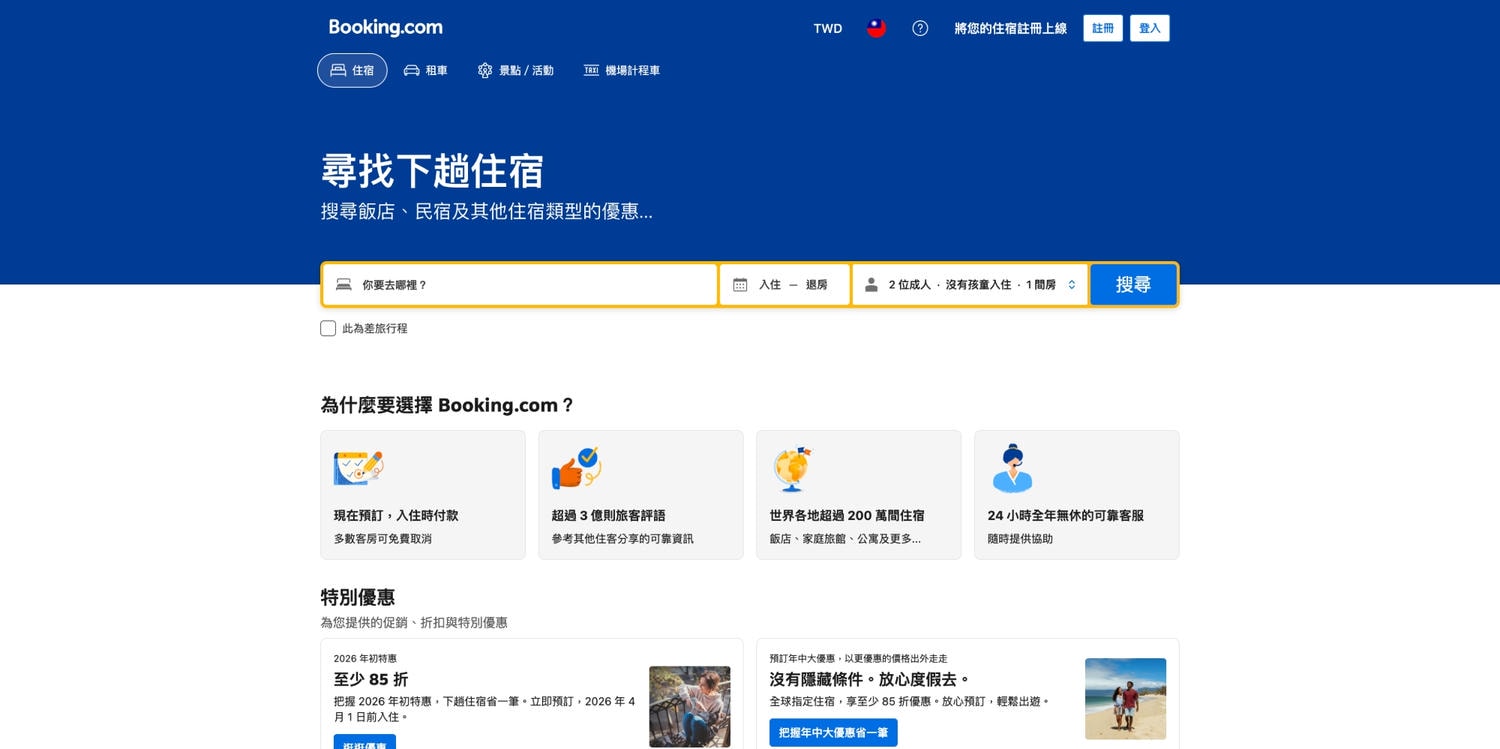
Task: Click the 世界各地超過 200 萬間住宿 card
Action: tap(859, 495)
